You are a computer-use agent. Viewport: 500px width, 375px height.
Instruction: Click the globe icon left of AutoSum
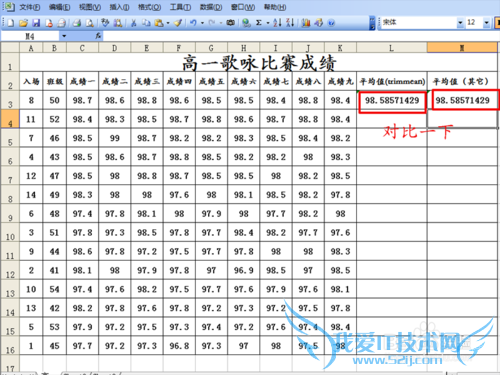click(x=246, y=23)
